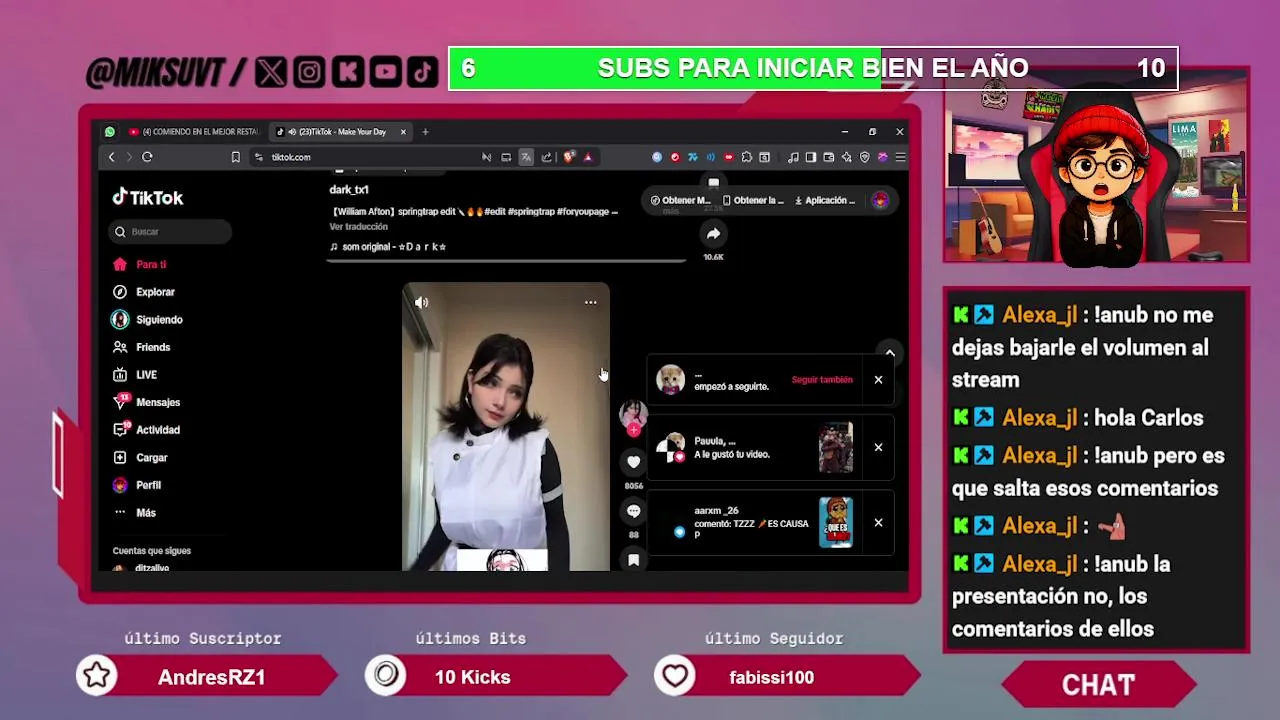The image size is (1280, 720).
Task: Open Explorar in TikTok sidebar
Action: pyautogui.click(x=144, y=292)
